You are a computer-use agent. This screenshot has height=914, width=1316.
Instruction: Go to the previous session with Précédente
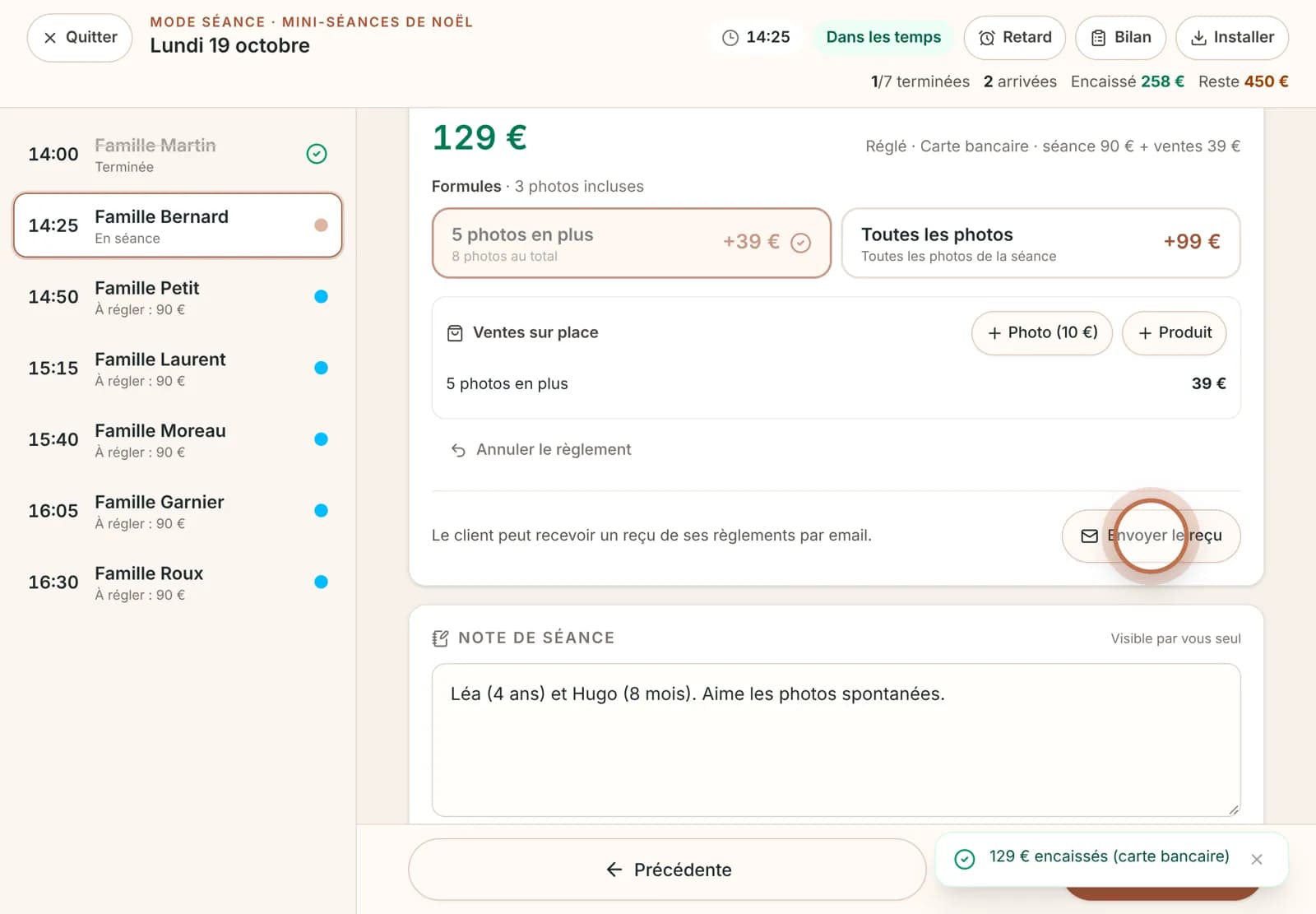[x=667, y=870]
